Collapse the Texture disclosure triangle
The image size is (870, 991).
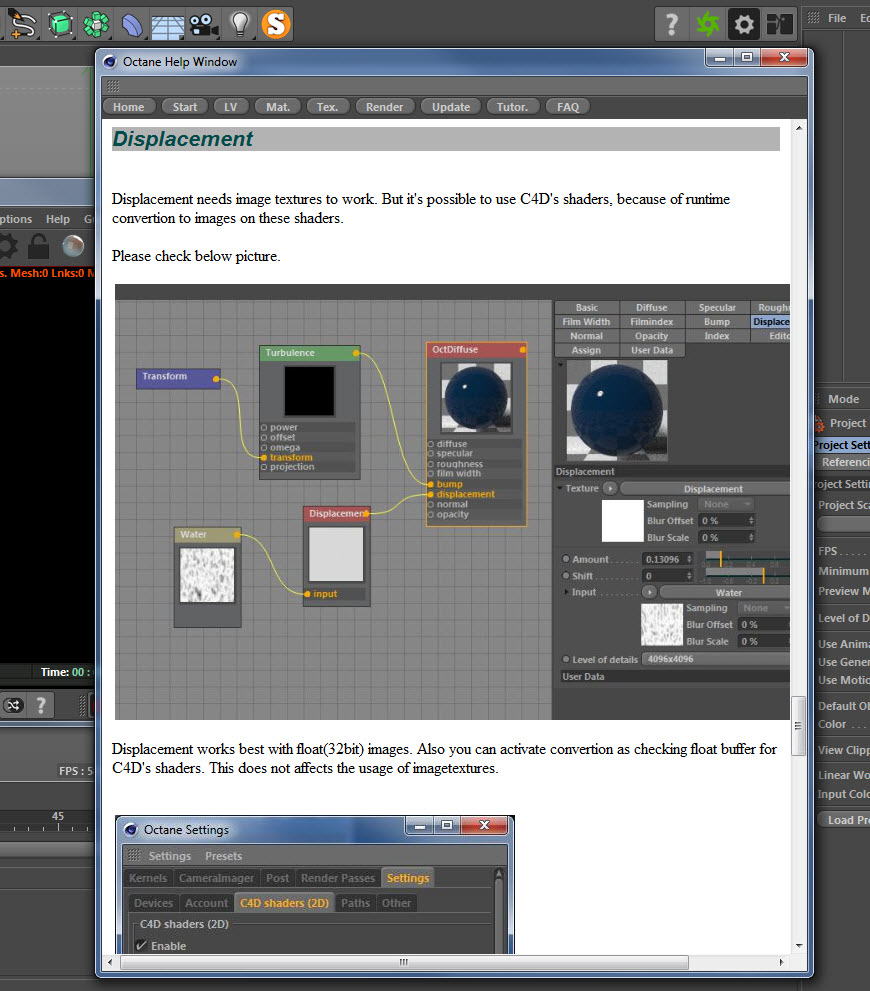tap(560, 488)
